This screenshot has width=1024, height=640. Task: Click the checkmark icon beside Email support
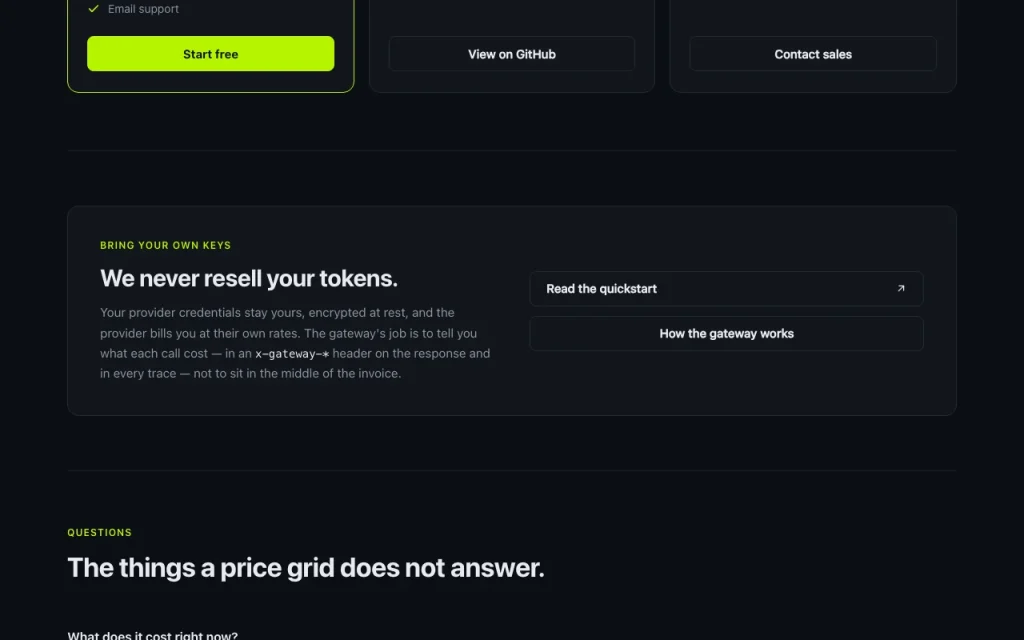point(93,8)
